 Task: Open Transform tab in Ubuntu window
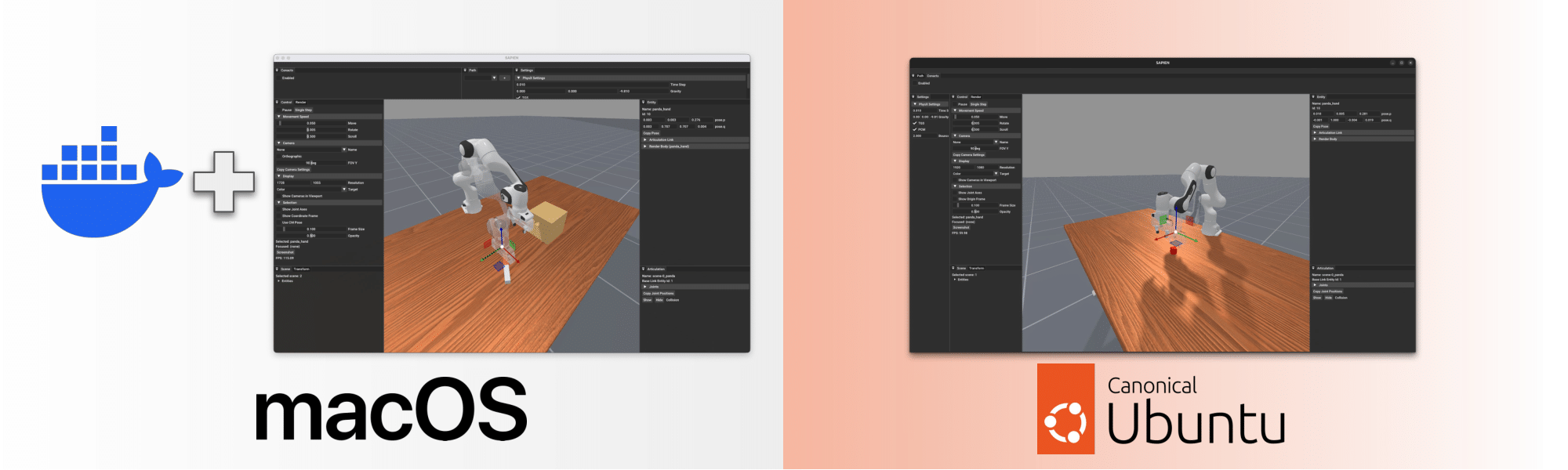(x=976, y=268)
